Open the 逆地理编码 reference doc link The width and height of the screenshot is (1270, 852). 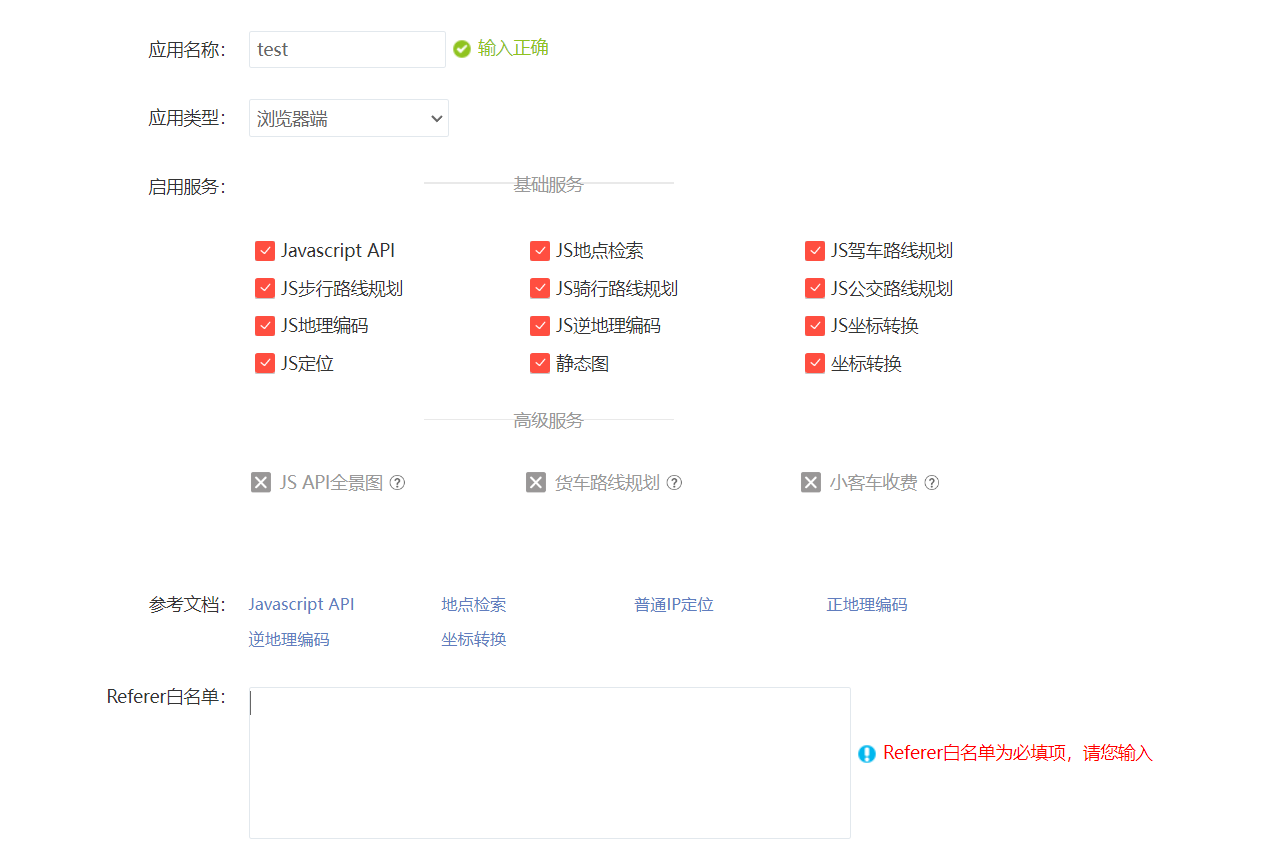[x=289, y=640]
